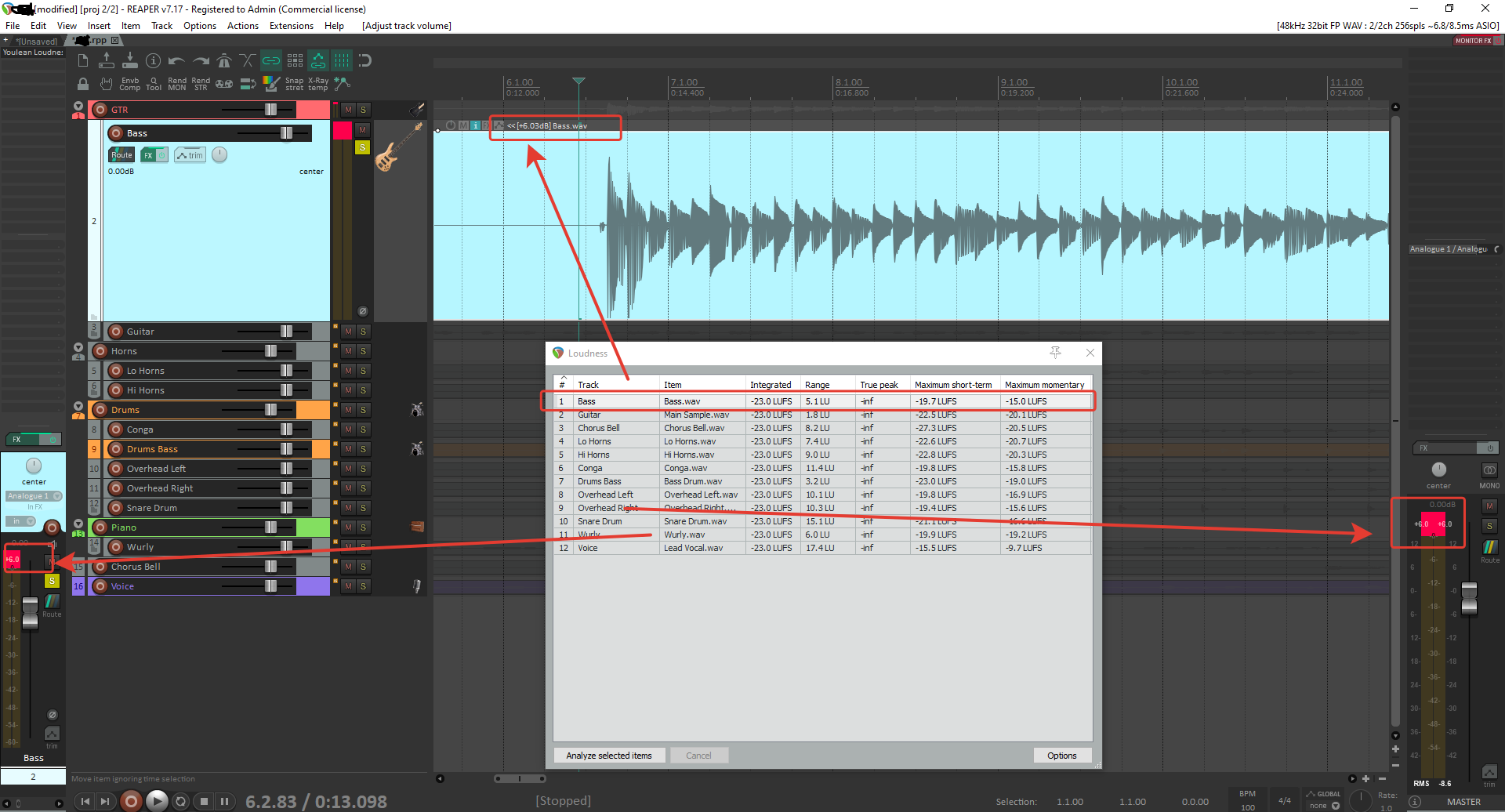This screenshot has height=812, width=1505.
Task: Click Analyze selected items button
Action: (x=609, y=756)
